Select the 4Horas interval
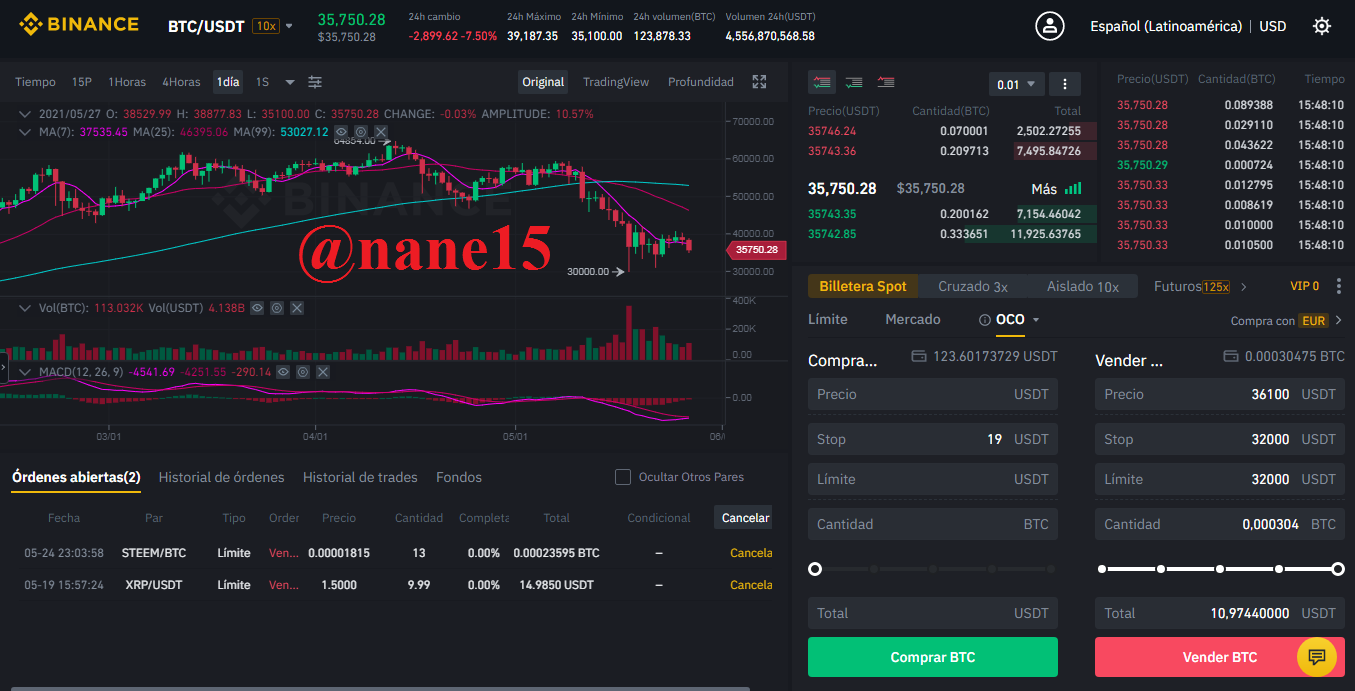This screenshot has height=691, width=1355. pos(181,82)
